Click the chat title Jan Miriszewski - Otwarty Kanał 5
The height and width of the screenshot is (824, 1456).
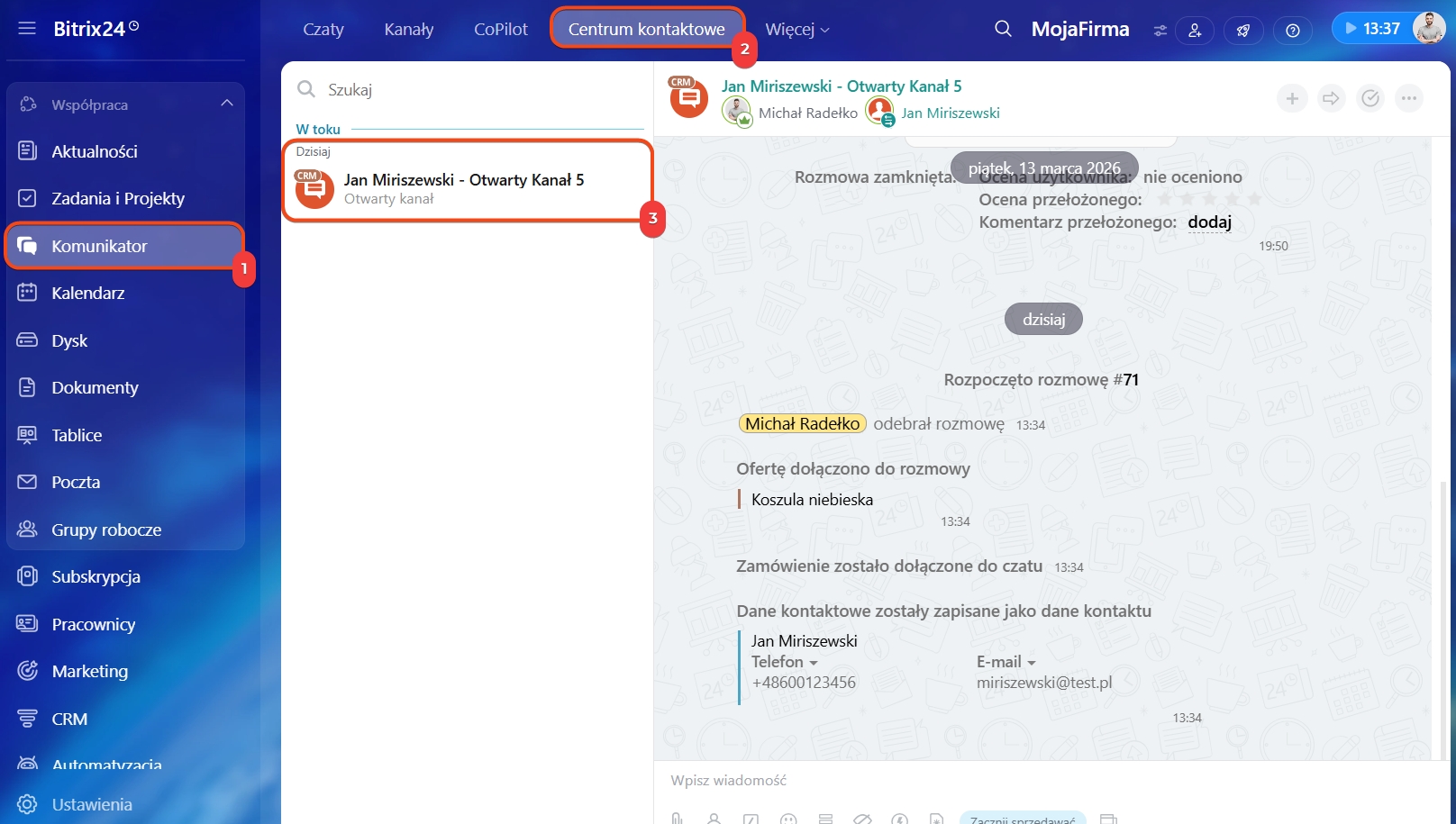[842, 86]
